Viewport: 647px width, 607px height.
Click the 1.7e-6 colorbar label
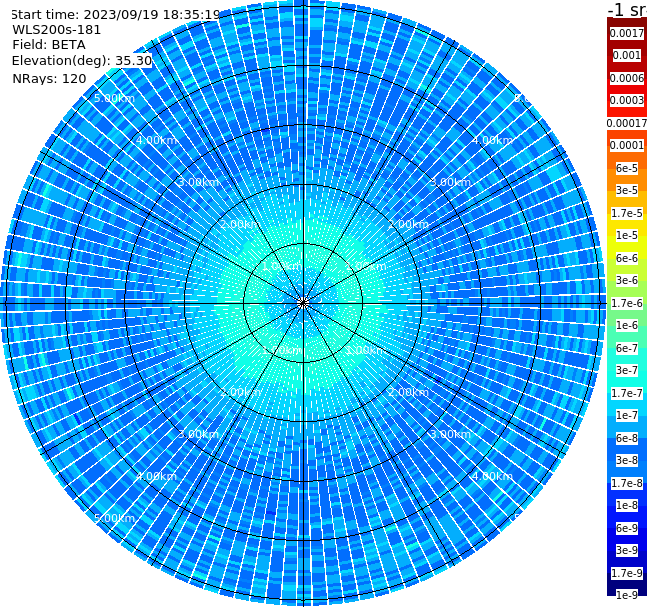pos(627,303)
